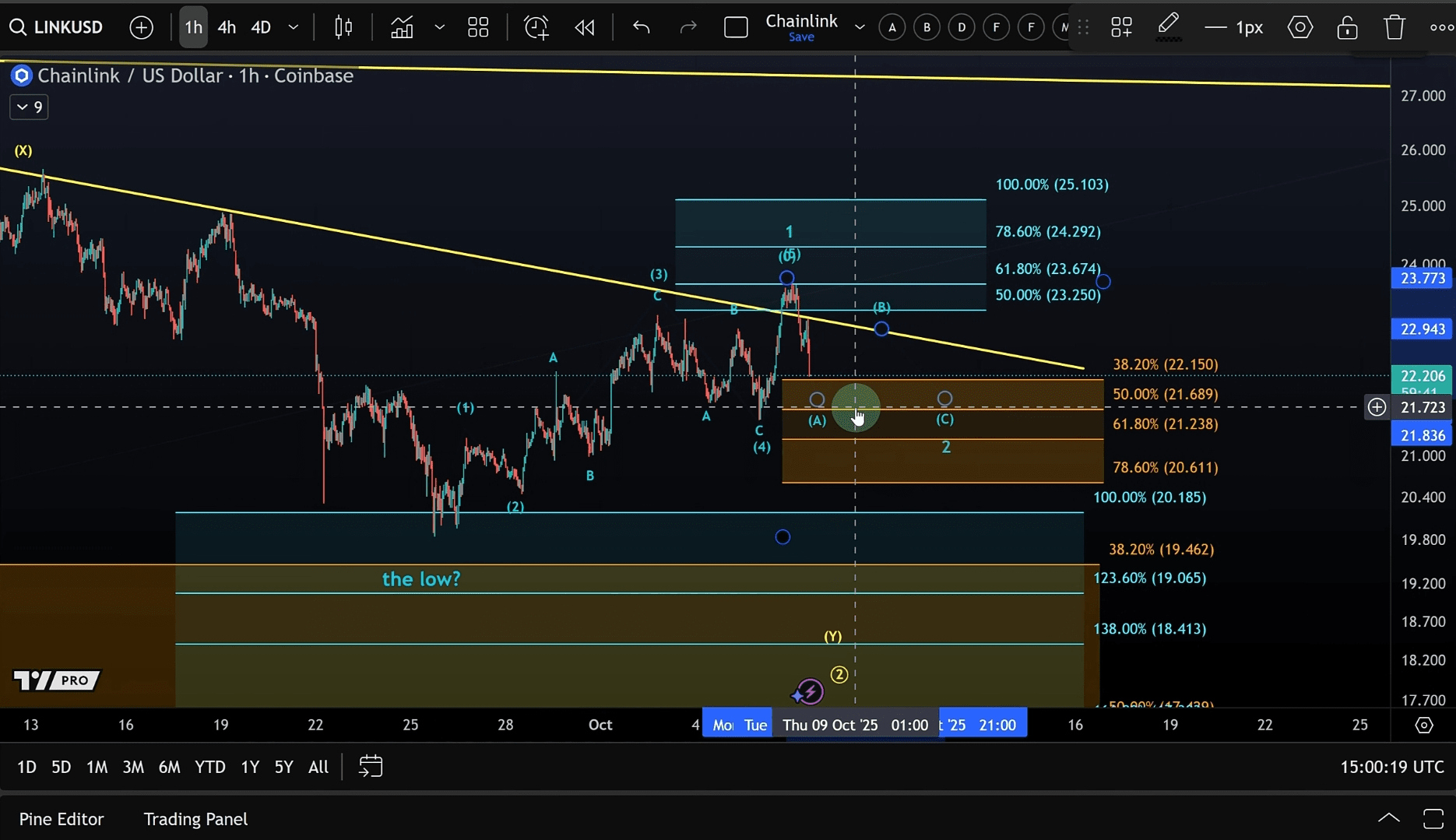Image resolution: width=1456 pixels, height=840 pixels.
Task: Open symbol search for LINKUSD
Action: coord(56,27)
